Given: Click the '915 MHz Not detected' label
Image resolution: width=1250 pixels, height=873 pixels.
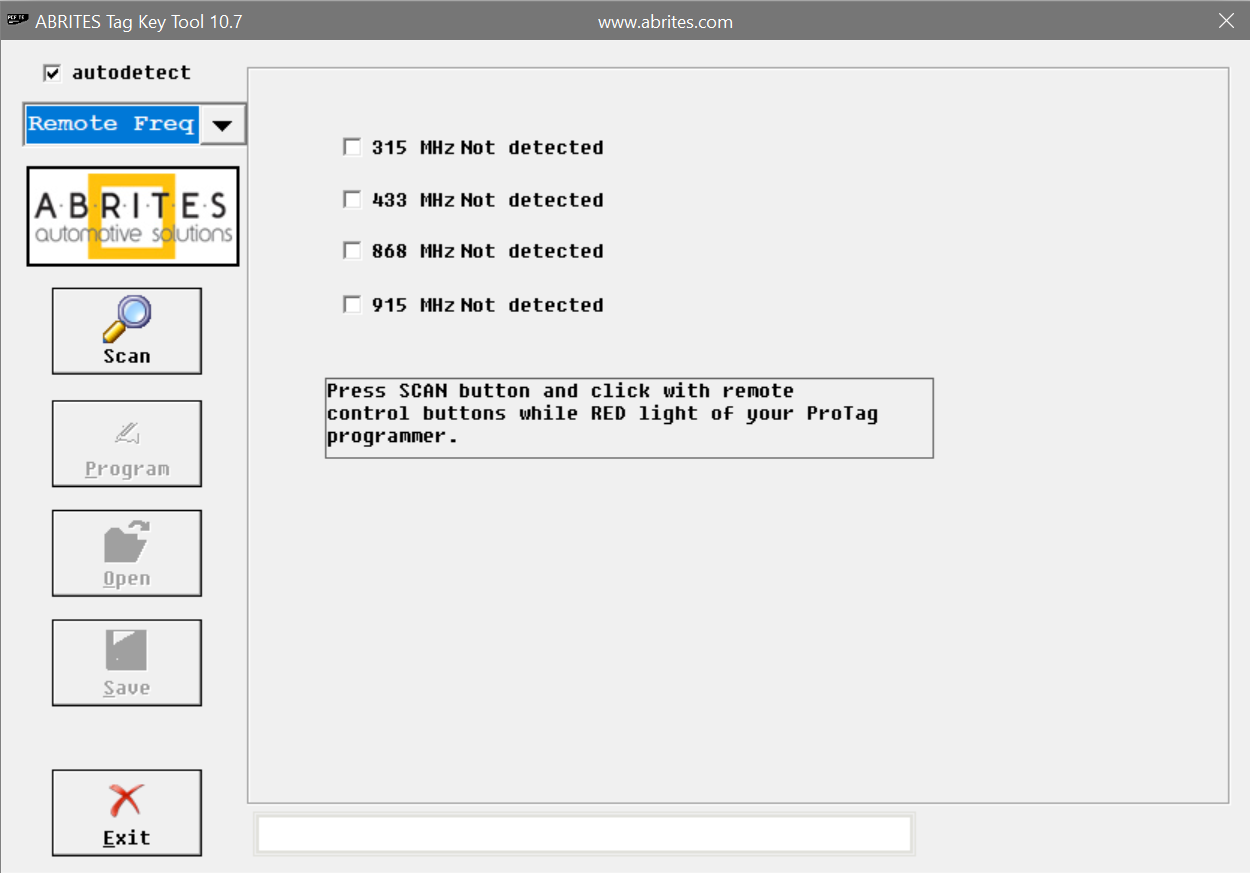Looking at the screenshot, I should point(487,305).
